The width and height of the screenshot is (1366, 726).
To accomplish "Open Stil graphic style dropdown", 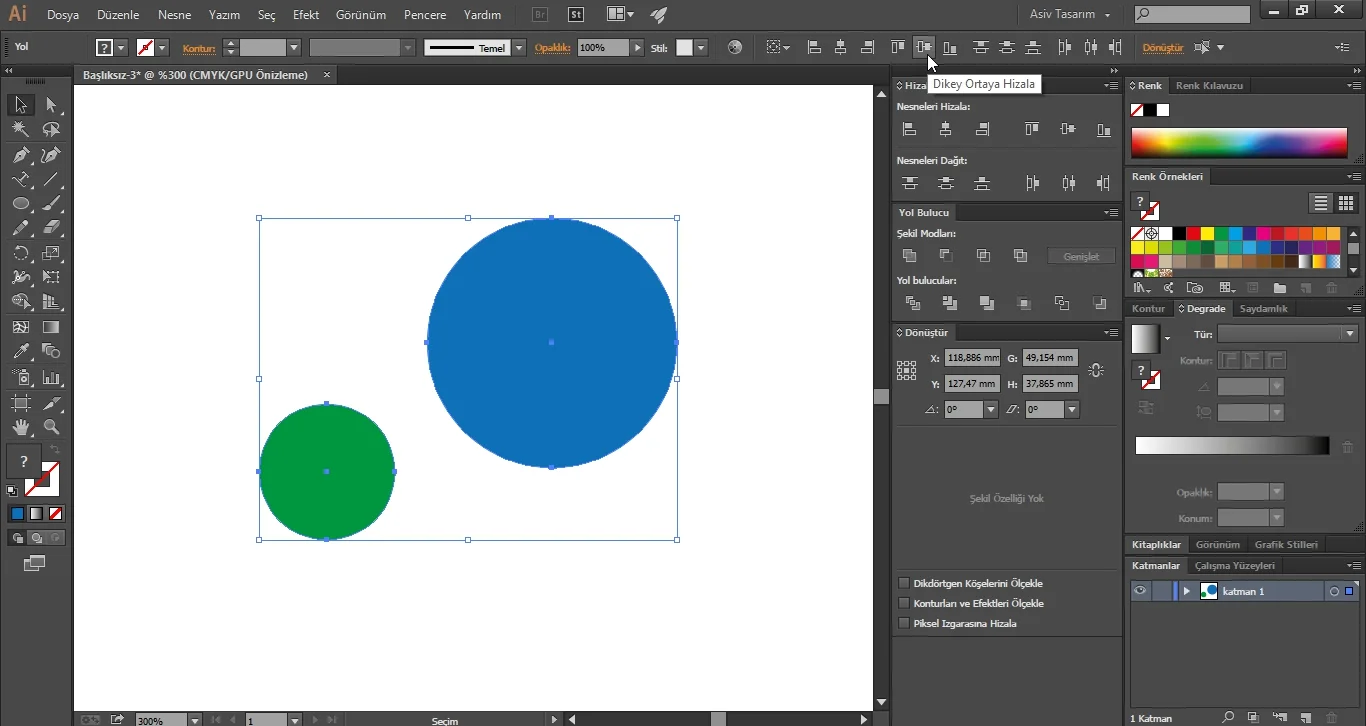I will [701, 47].
